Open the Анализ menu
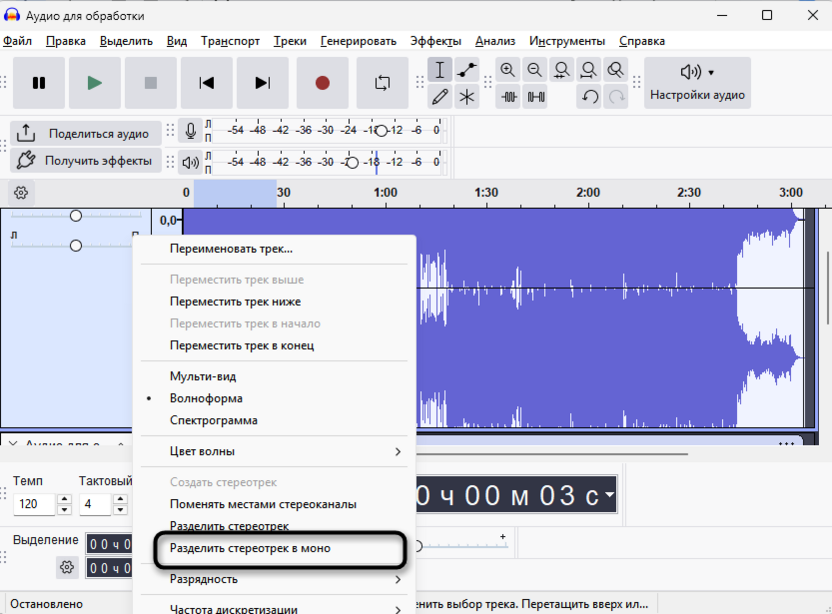 [x=495, y=41]
